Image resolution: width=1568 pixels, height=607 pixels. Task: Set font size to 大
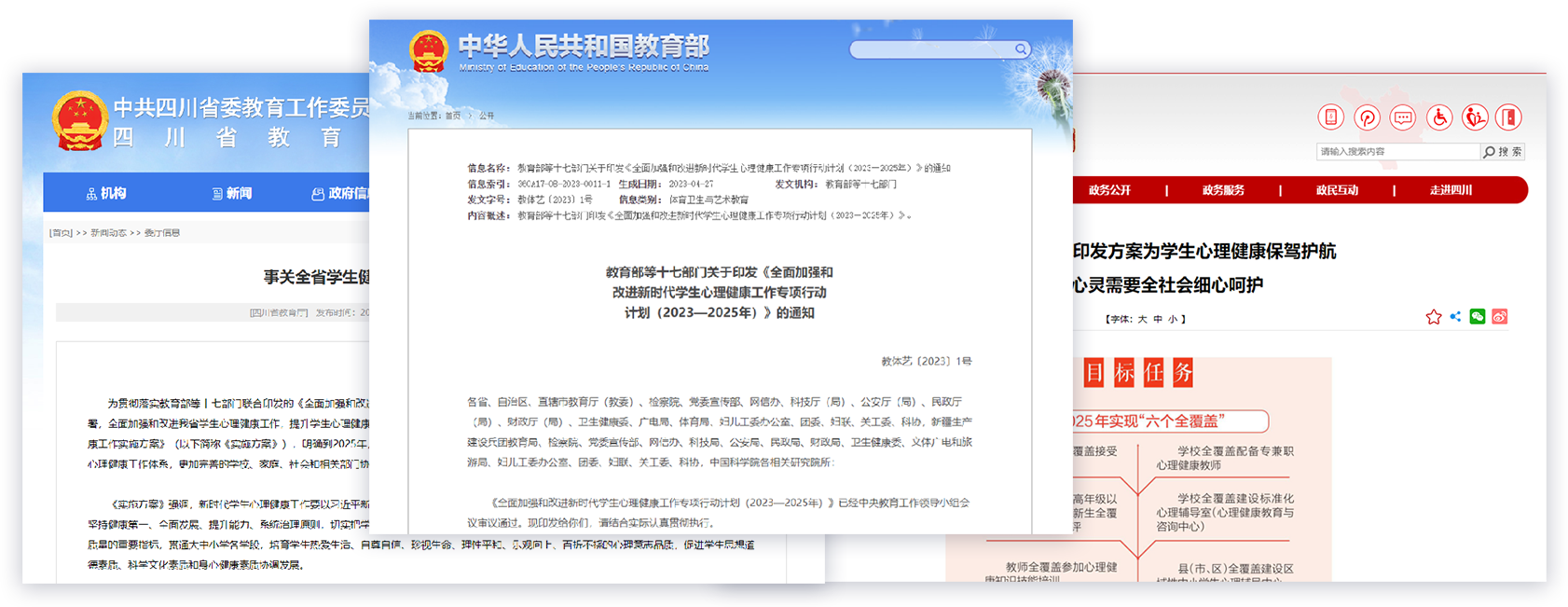tap(1142, 319)
